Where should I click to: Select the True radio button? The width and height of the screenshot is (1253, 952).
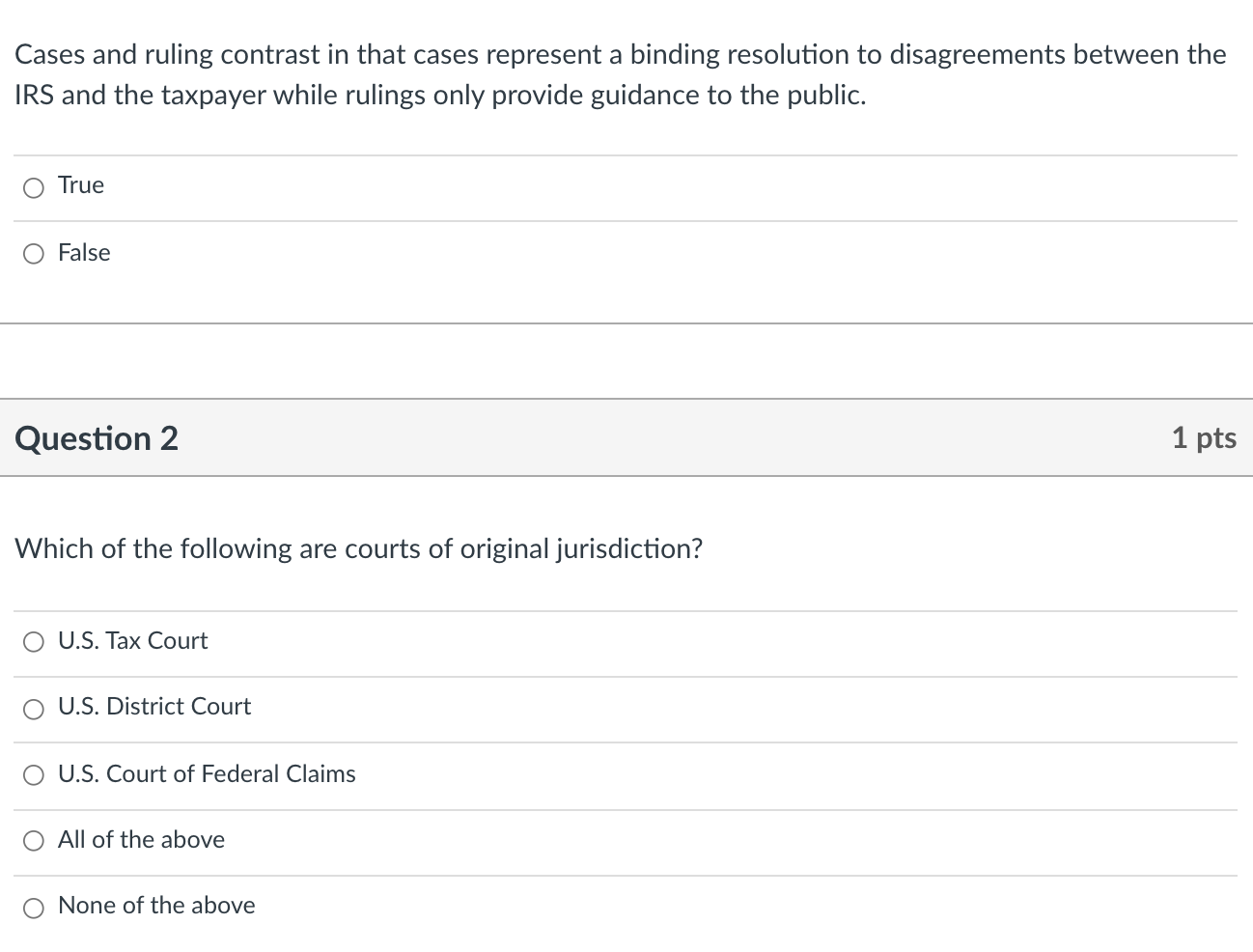pos(34,186)
